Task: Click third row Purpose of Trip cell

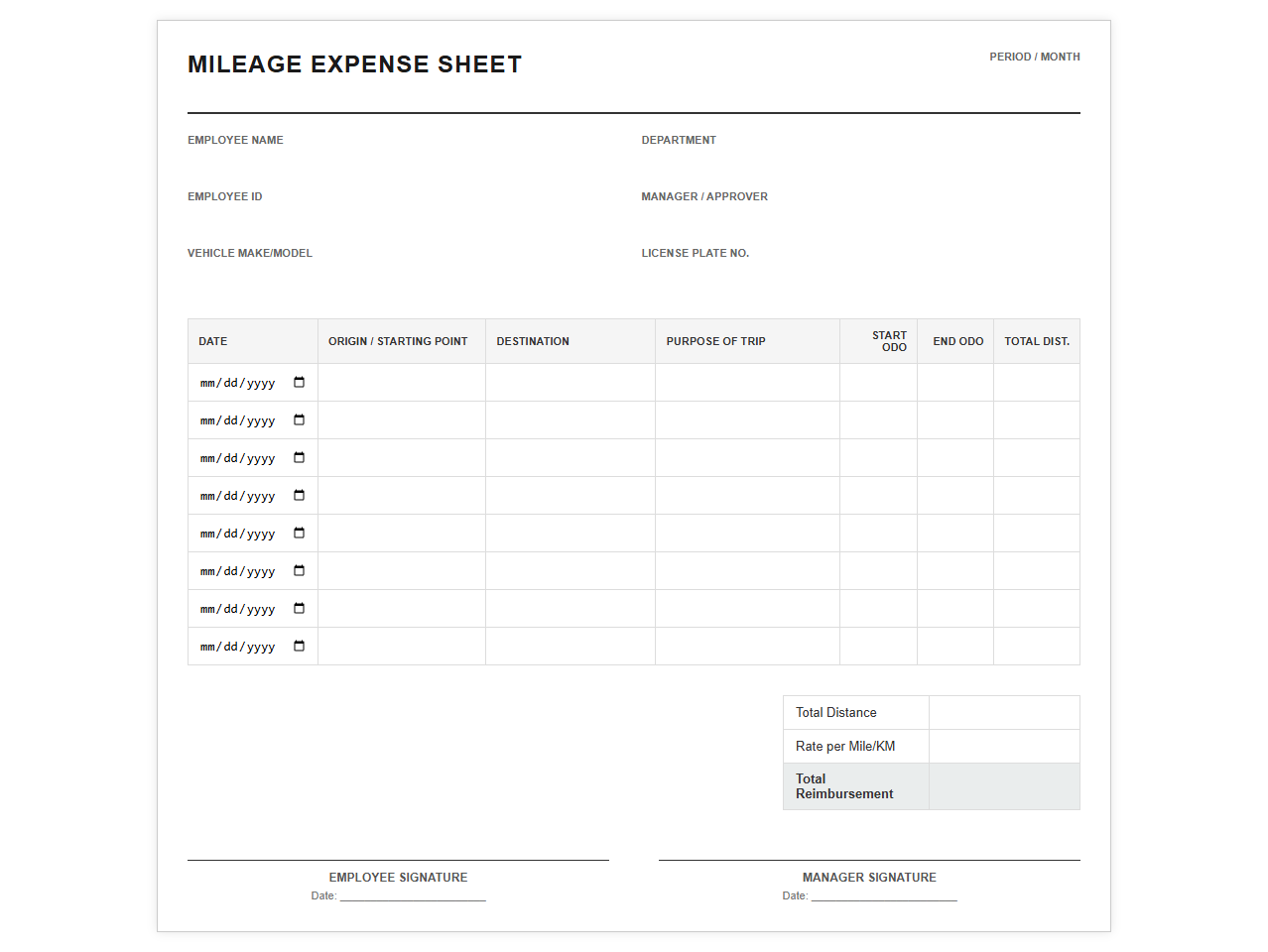Action: (x=747, y=458)
